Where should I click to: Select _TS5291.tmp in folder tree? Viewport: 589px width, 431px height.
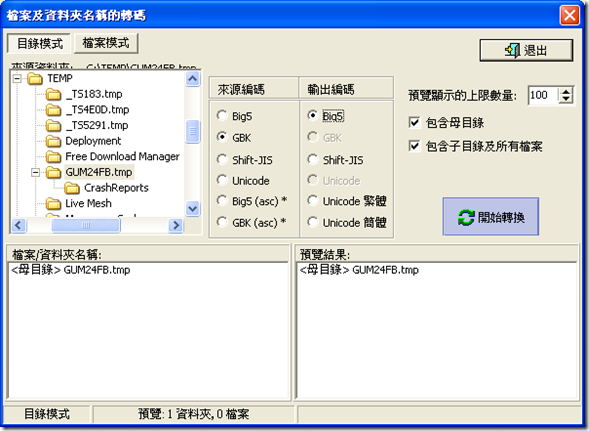97,126
